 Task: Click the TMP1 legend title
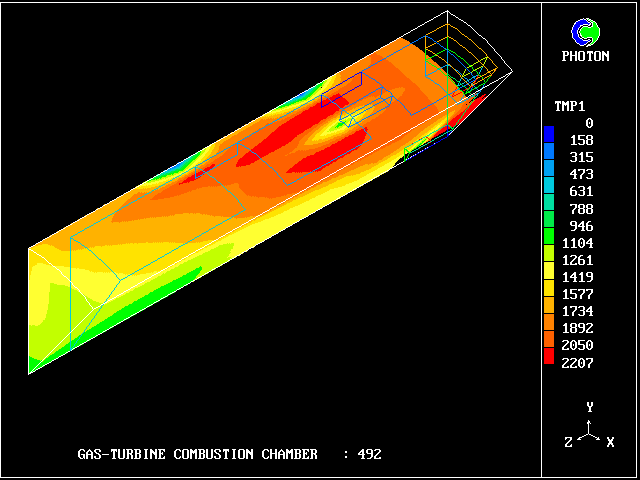(570, 105)
